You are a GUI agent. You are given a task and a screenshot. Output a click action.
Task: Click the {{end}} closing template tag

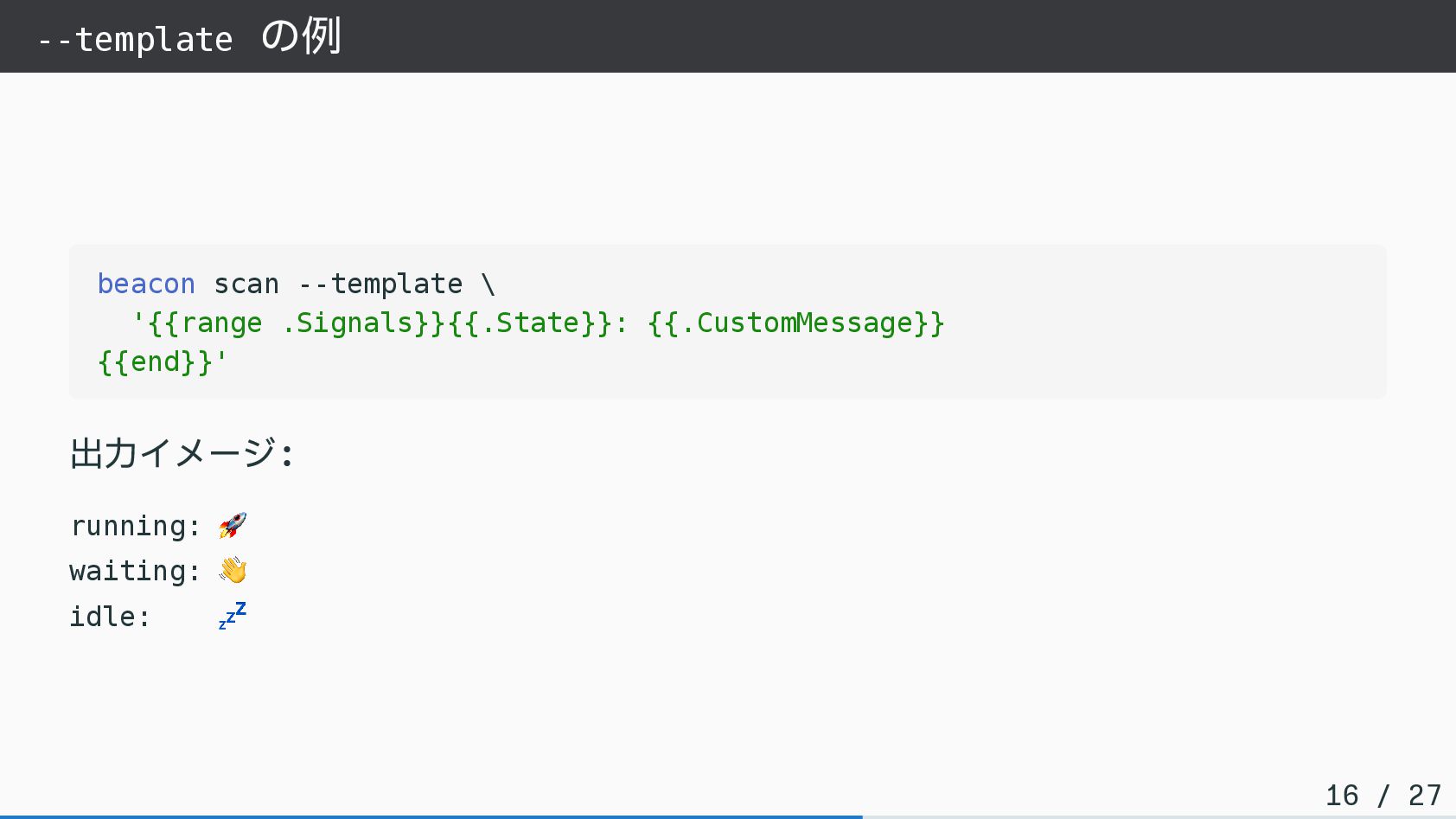pyautogui.click(x=155, y=362)
